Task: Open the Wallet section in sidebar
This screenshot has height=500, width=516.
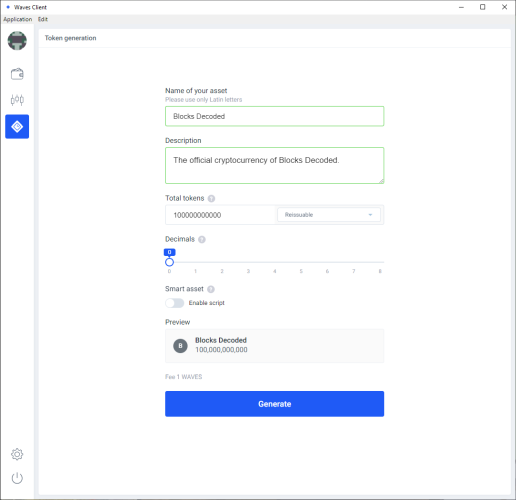Action: pyautogui.click(x=17, y=74)
